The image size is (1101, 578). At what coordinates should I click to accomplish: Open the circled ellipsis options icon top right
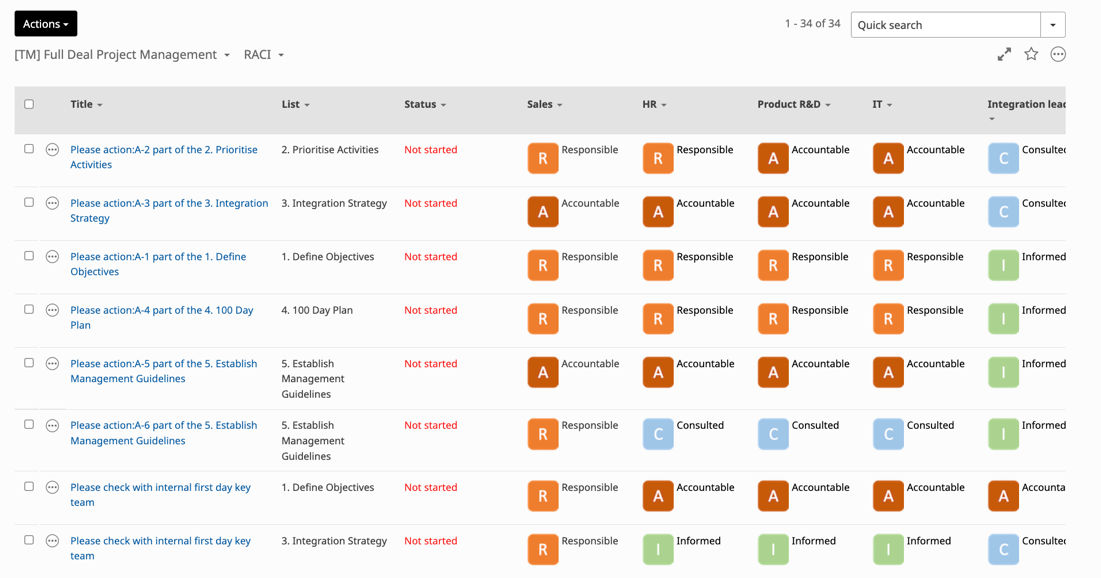[x=1057, y=54]
